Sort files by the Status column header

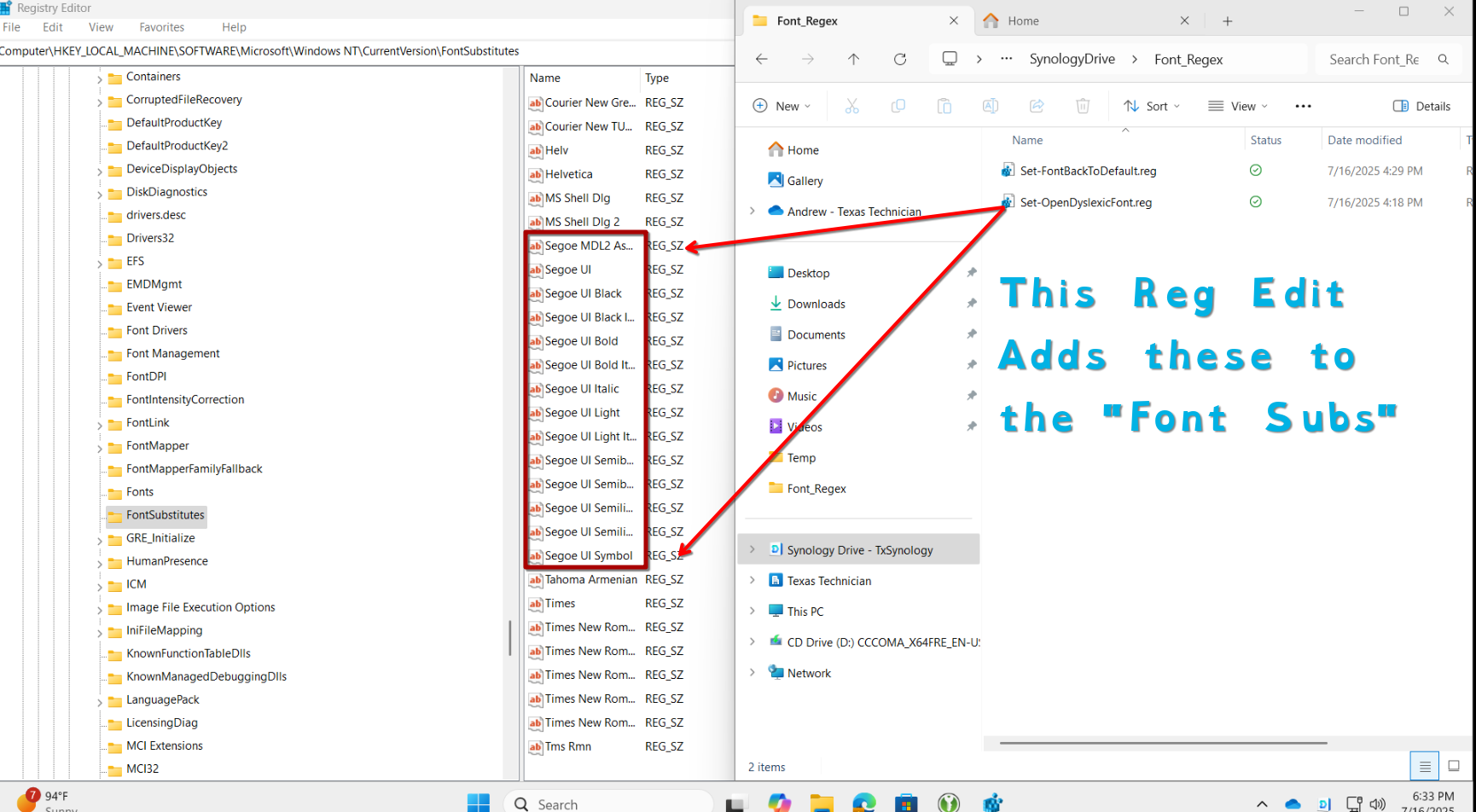coord(1265,140)
